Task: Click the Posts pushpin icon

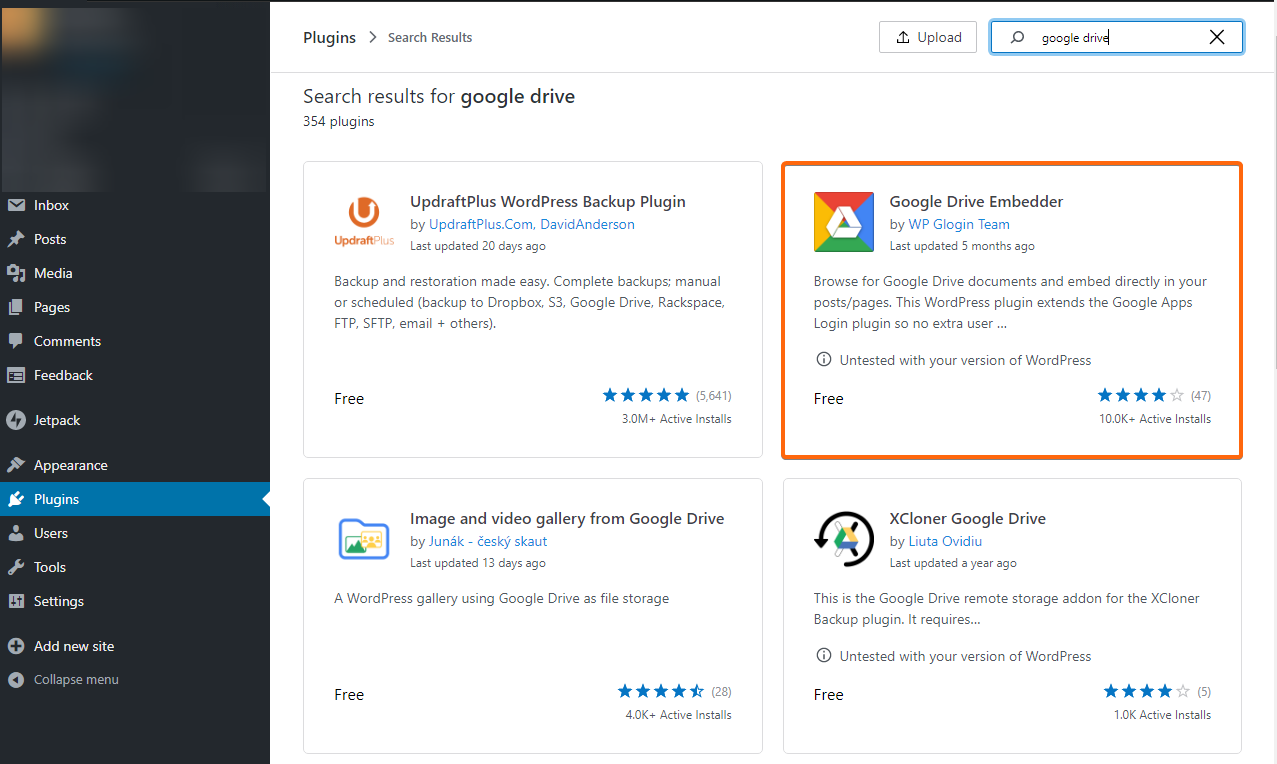Action: pyautogui.click(x=16, y=239)
